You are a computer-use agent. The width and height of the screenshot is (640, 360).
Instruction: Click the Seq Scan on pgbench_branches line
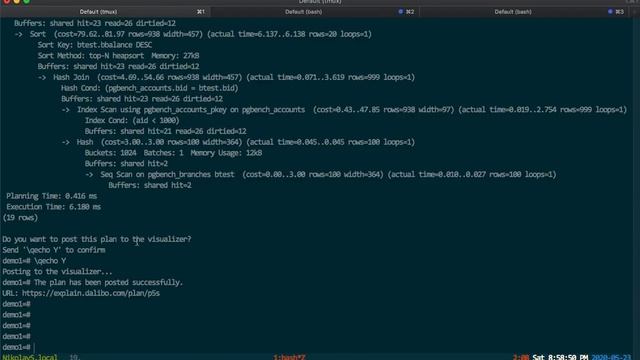321,174
